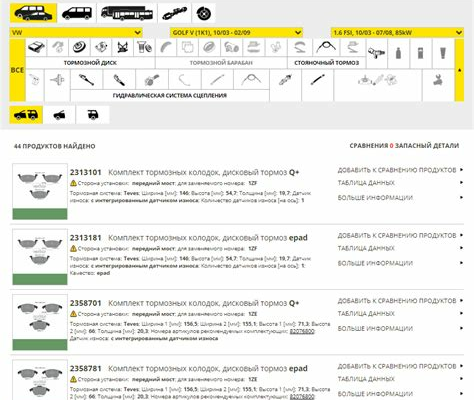Select the brake disc search icon in top row
The width and height of the screenshot is (474, 400).
click(204, 13)
